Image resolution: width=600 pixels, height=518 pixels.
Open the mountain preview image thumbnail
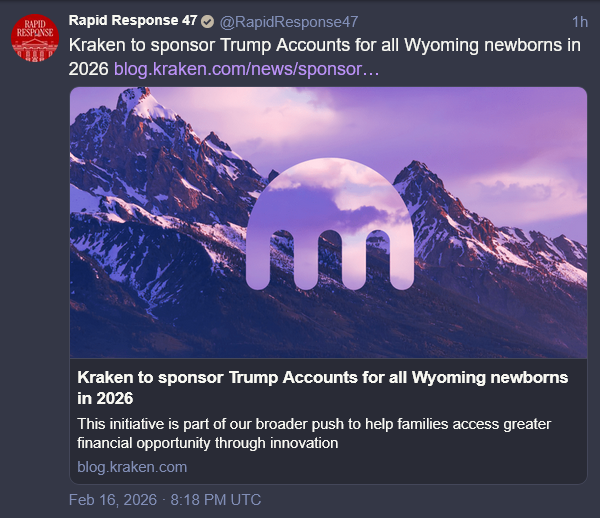click(328, 222)
